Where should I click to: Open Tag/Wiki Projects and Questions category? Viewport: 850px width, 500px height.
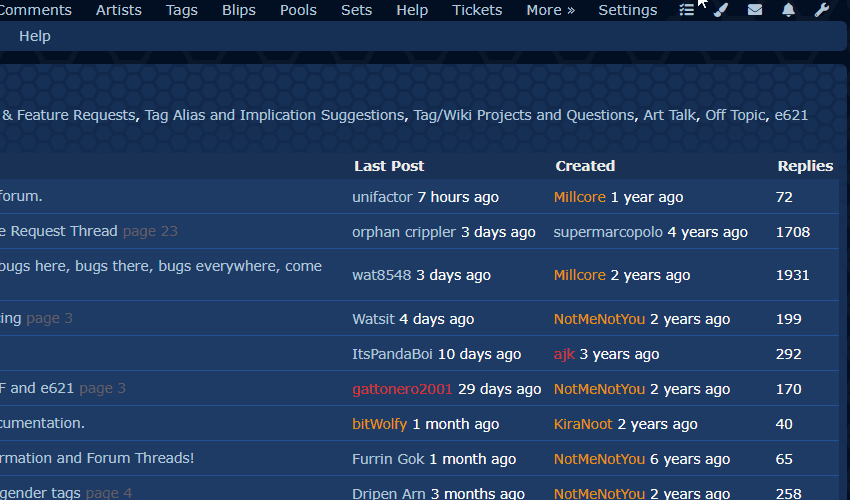pyautogui.click(x=523, y=115)
